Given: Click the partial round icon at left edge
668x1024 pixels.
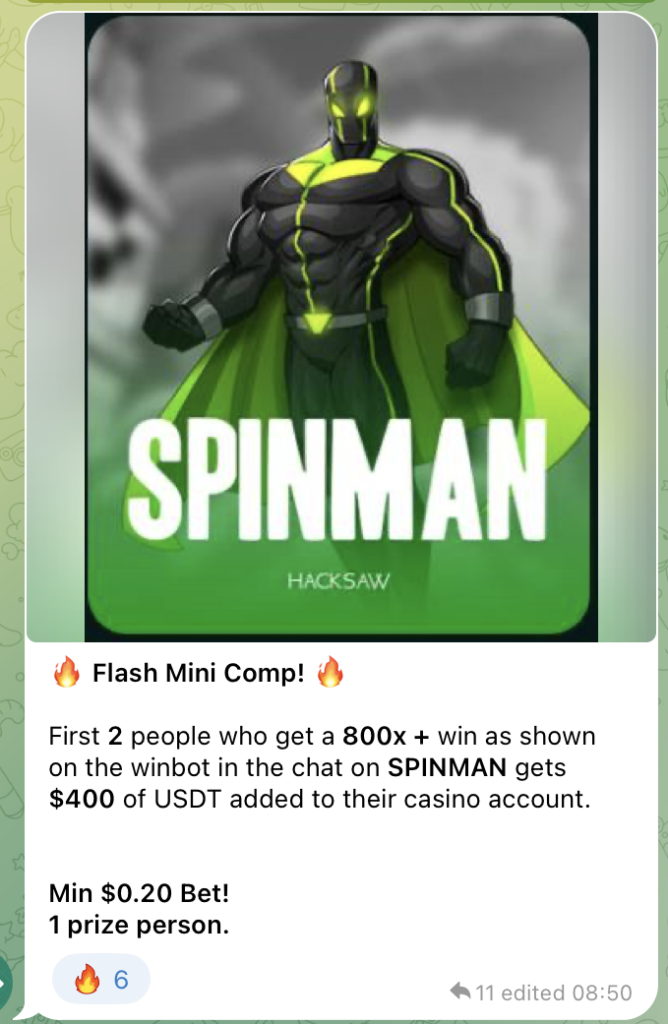Looking at the screenshot, I should (x=5, y=983).
